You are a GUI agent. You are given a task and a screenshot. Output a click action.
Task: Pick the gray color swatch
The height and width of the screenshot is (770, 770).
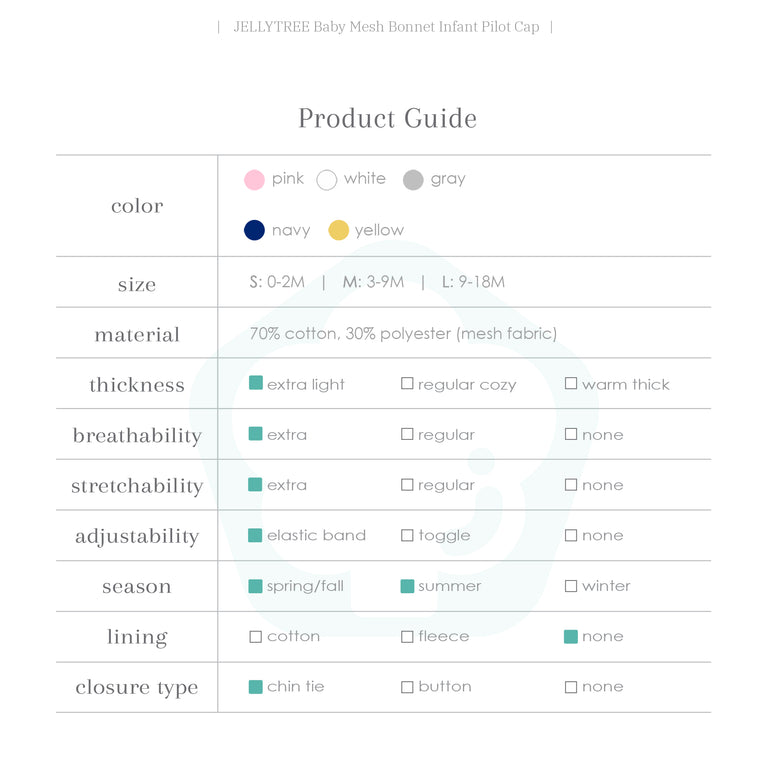tap(413, 180)
